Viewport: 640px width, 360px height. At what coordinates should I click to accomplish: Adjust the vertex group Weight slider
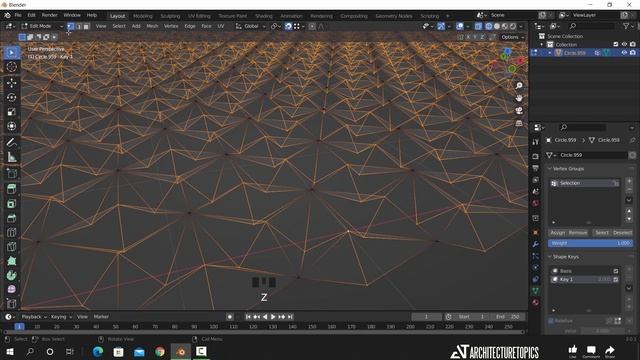click(591, 243)
